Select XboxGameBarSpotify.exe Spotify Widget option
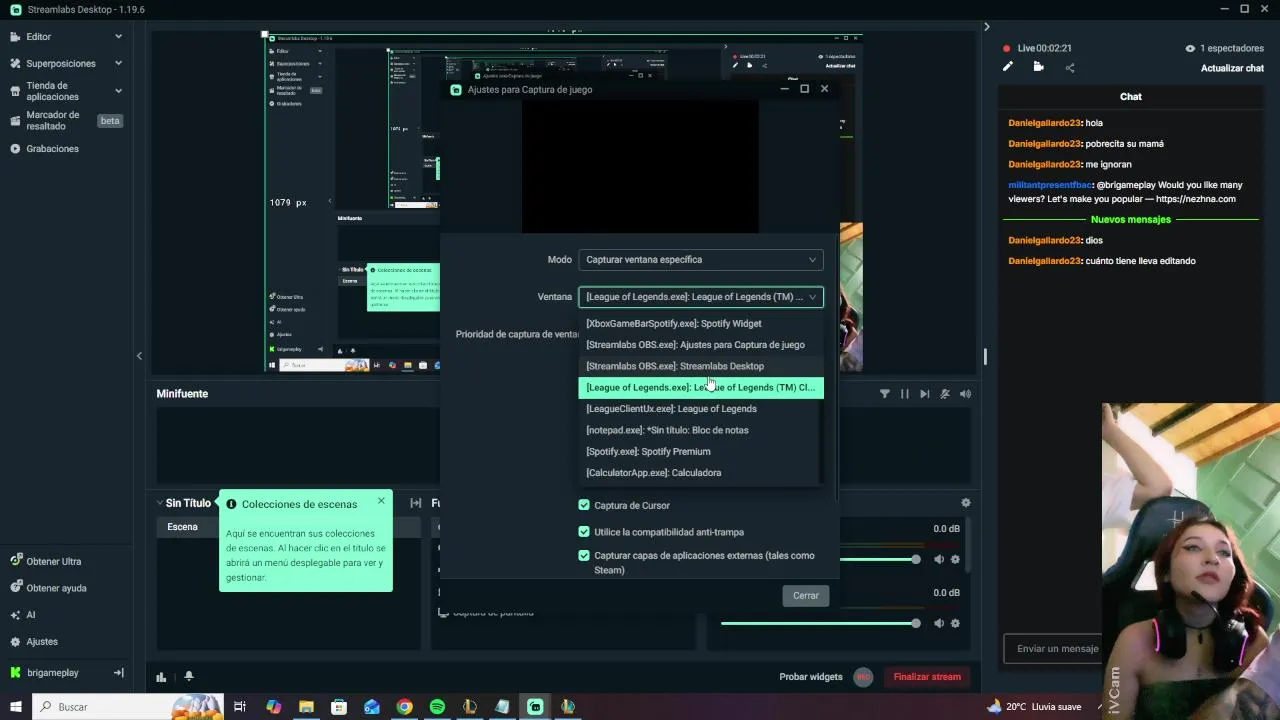The width and height of the screenshot is (1280, 720). 700,324
